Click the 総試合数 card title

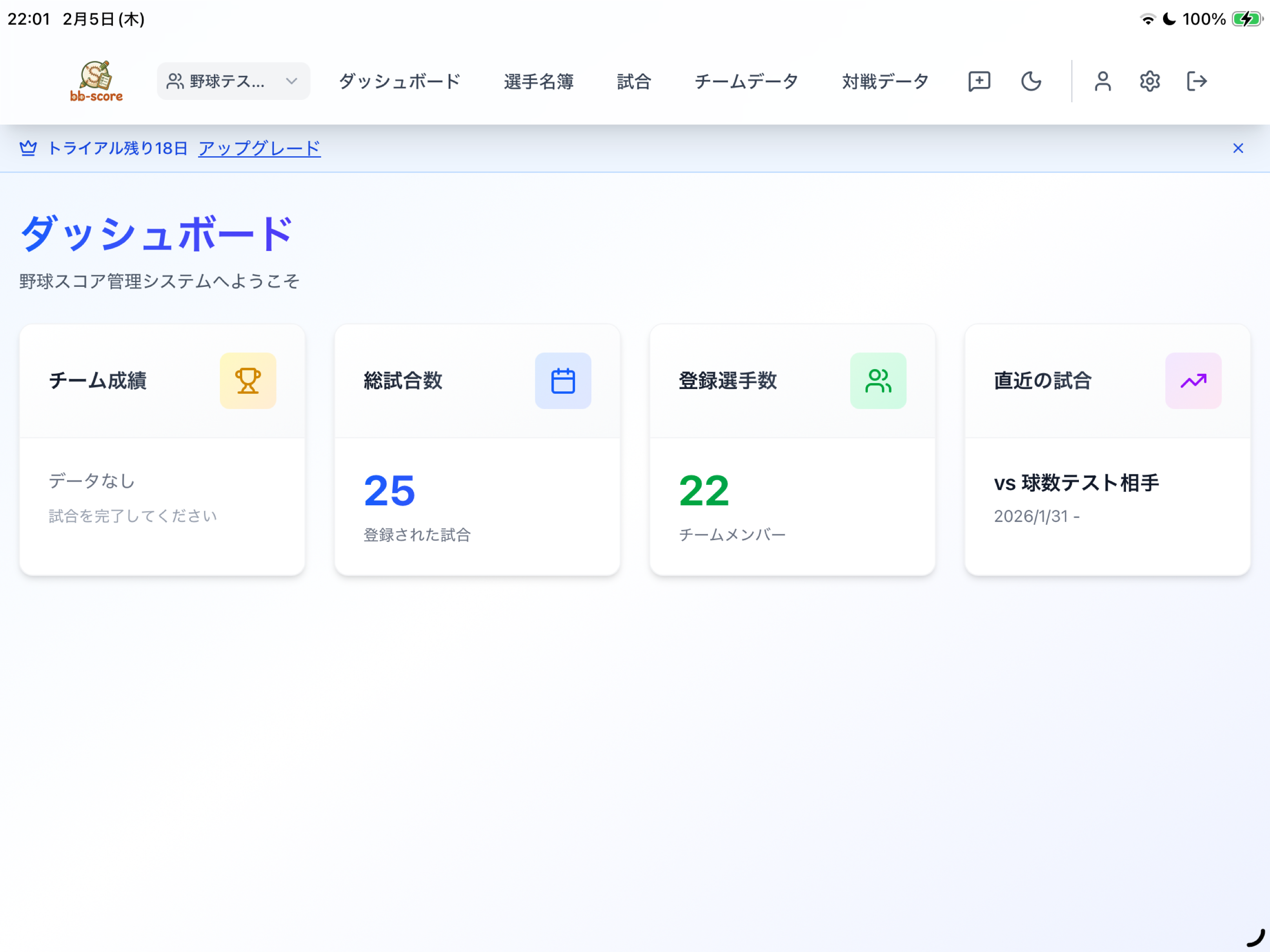(x=403, y=381)
